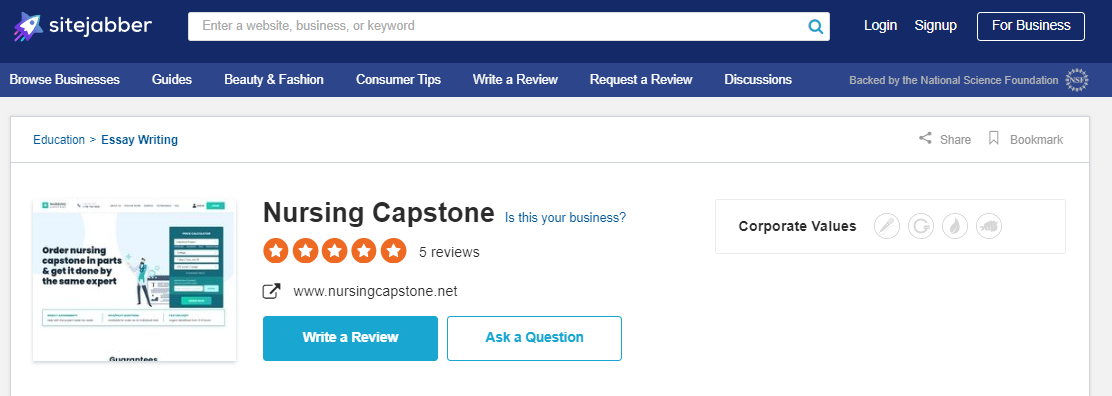Click the magnifying glass search icon

click(x=816, y=27)
